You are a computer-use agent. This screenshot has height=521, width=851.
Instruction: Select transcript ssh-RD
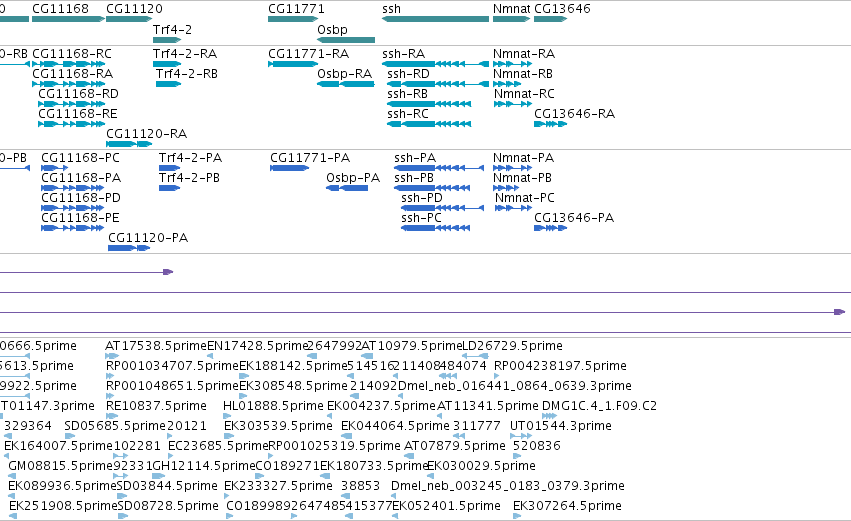tap(408, 74)
